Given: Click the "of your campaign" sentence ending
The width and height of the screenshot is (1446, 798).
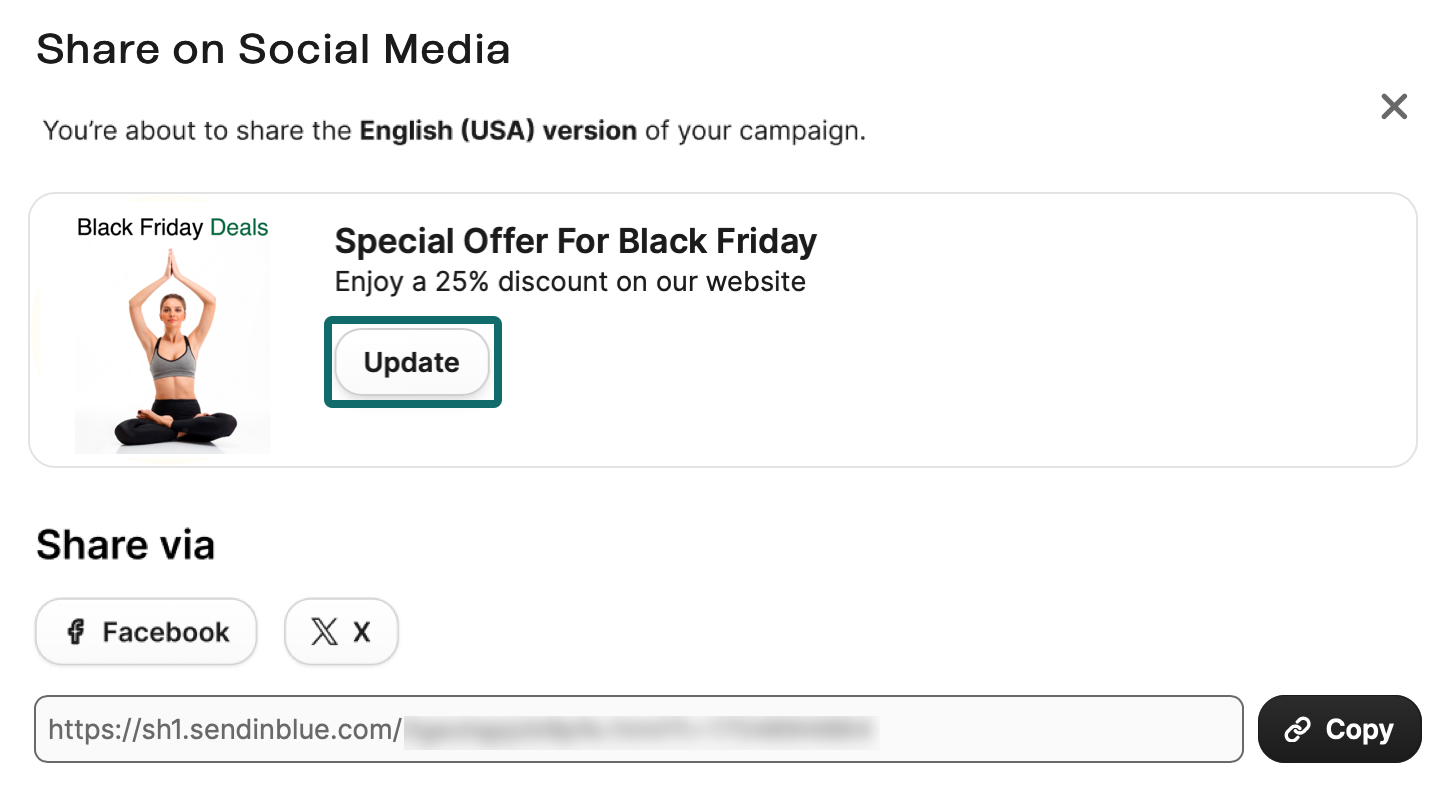Looking at the screenshot, I should click(x=755, y=131).
